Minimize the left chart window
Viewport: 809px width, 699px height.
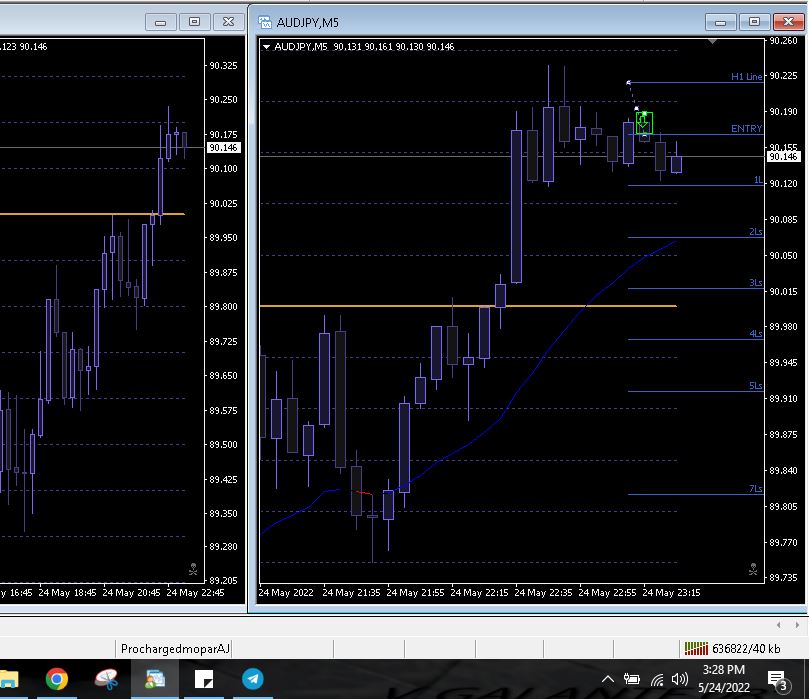coord(160,22)
